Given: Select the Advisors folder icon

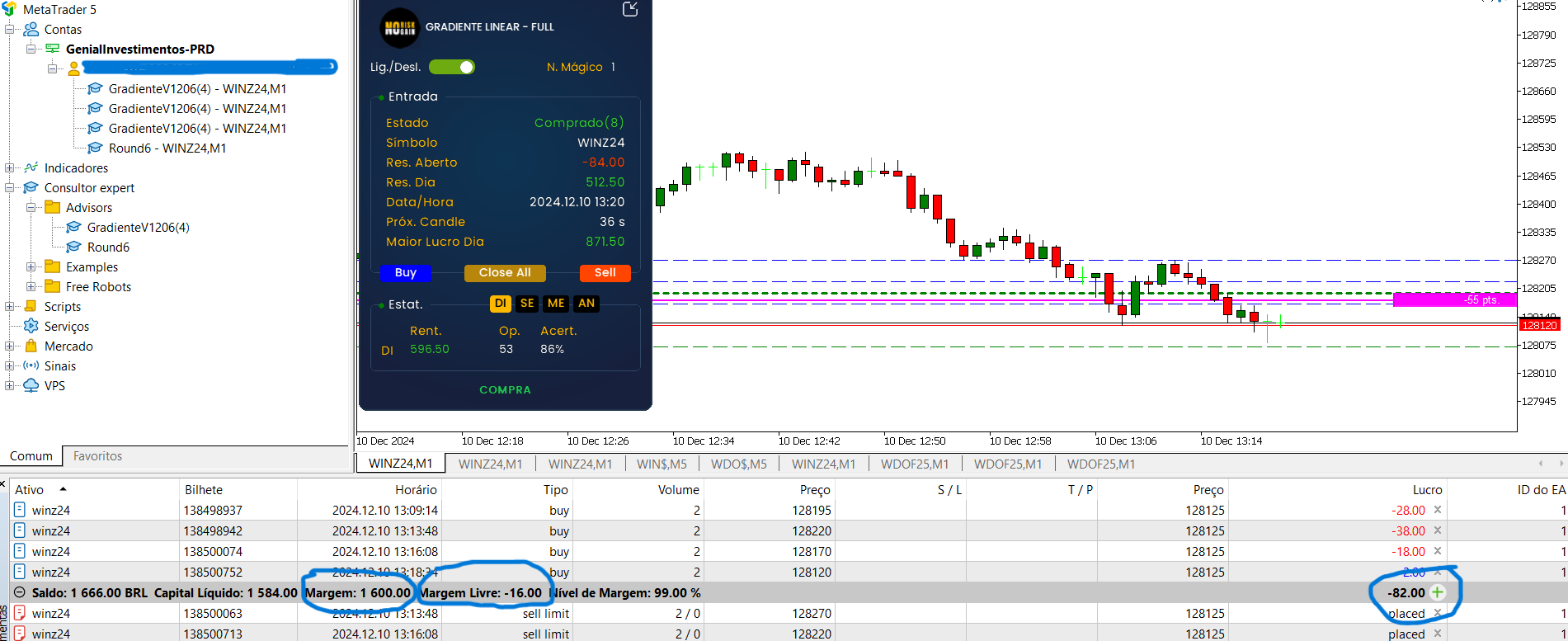Looking at the screenshot, I should (x=53, y=207).
